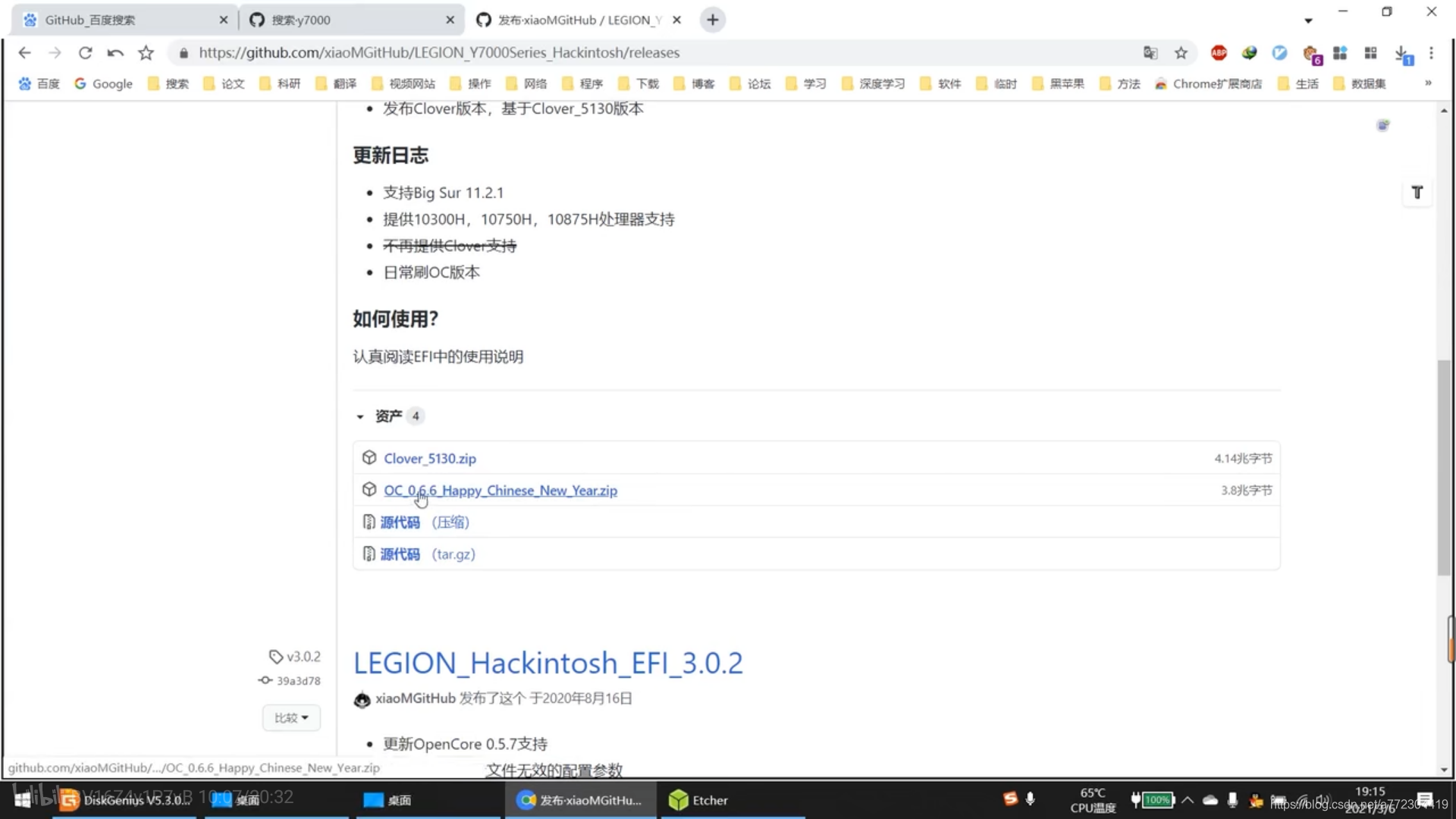Open the Windows Start button
This screenshot has width=1456, height=819.
pos(23,799)
